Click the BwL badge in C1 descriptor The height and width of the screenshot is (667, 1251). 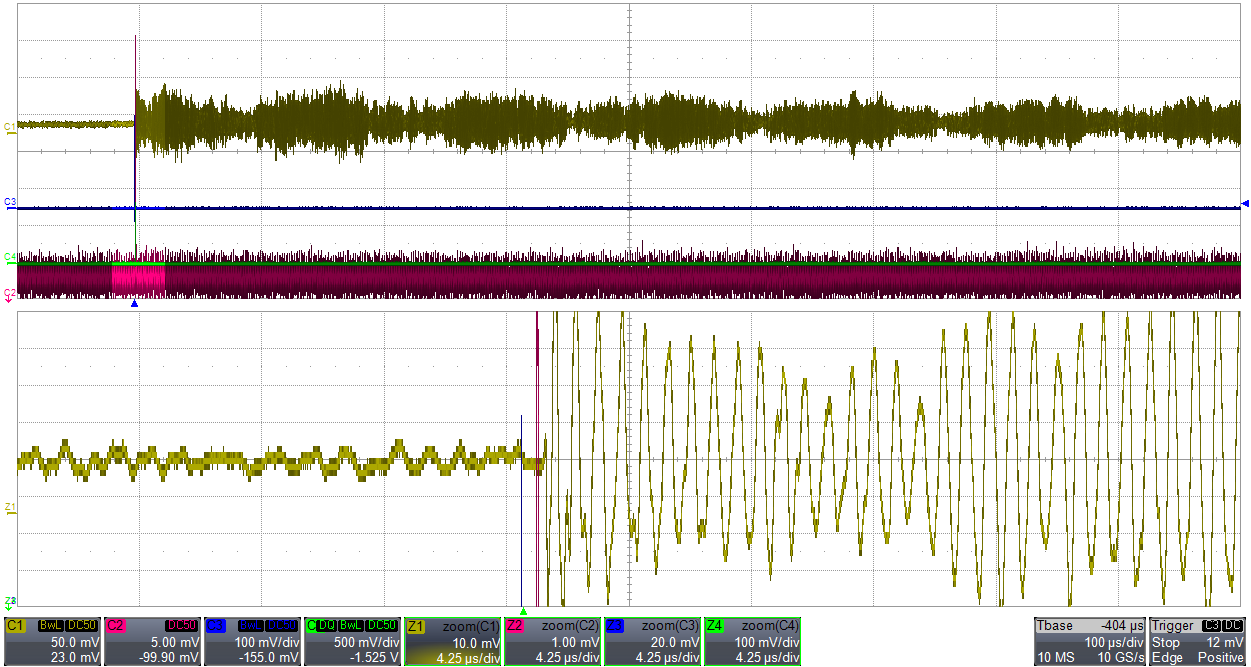tap(51, 625)
